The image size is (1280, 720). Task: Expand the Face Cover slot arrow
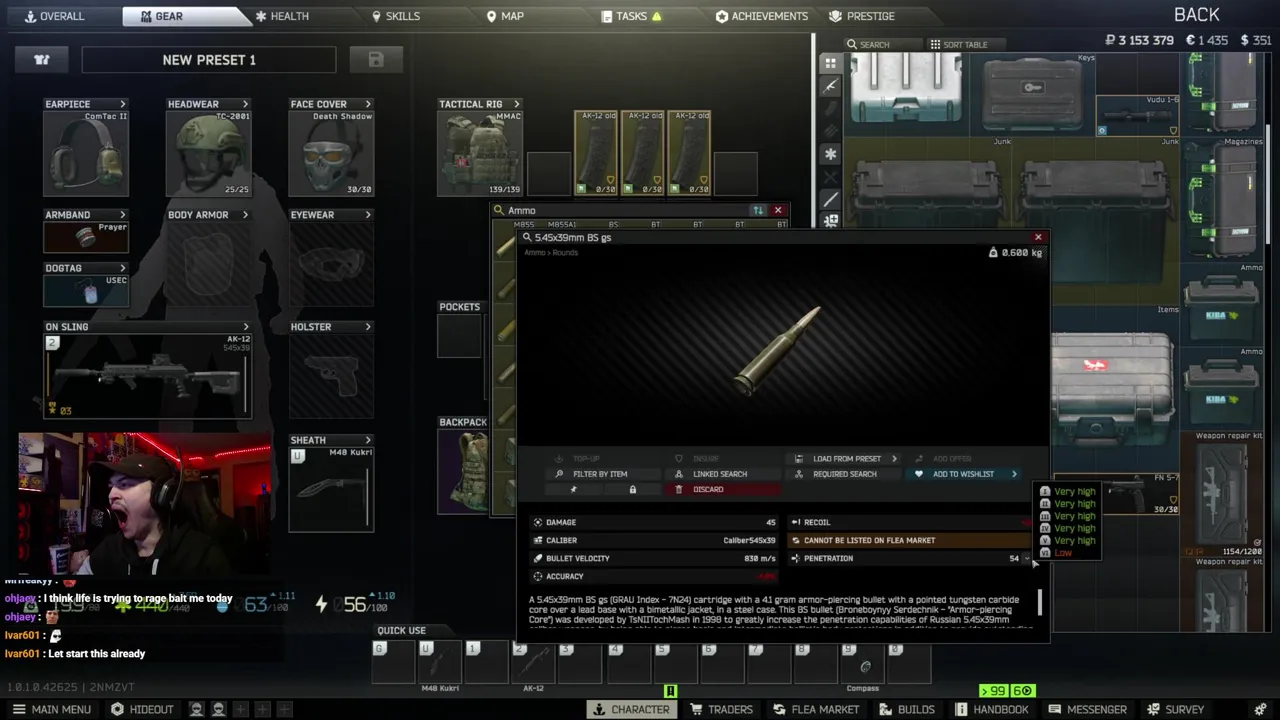368,104
